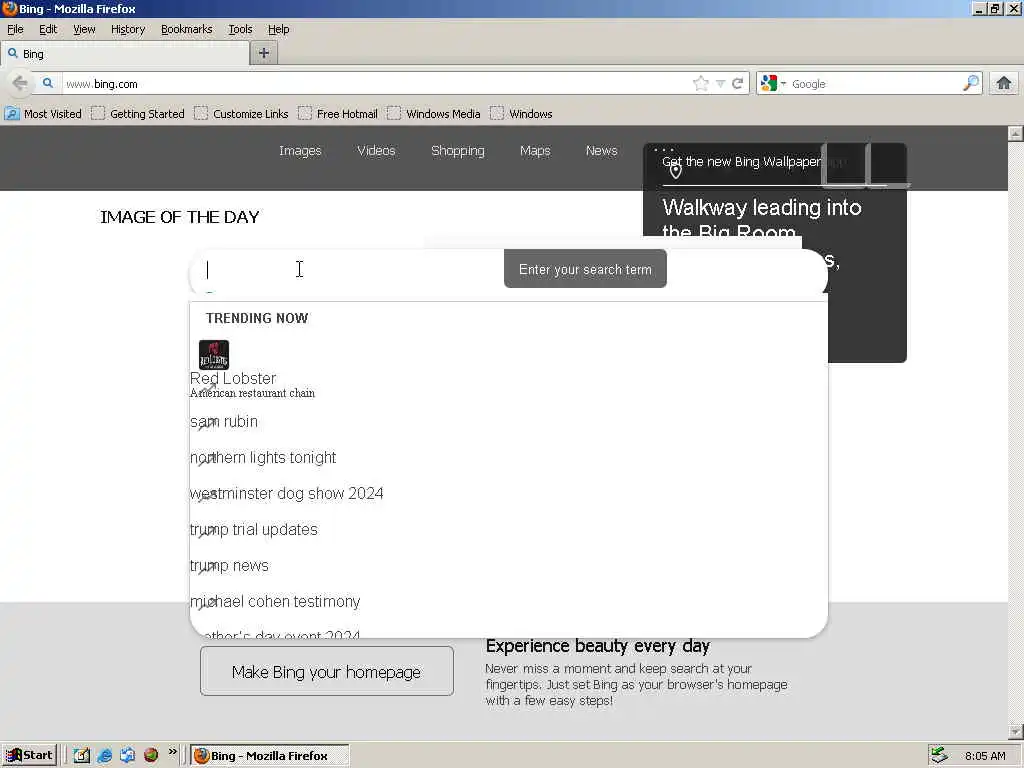Click the location pin icon in image card
The height and width of the screenshot is (768, 1024).
(676, 171)
